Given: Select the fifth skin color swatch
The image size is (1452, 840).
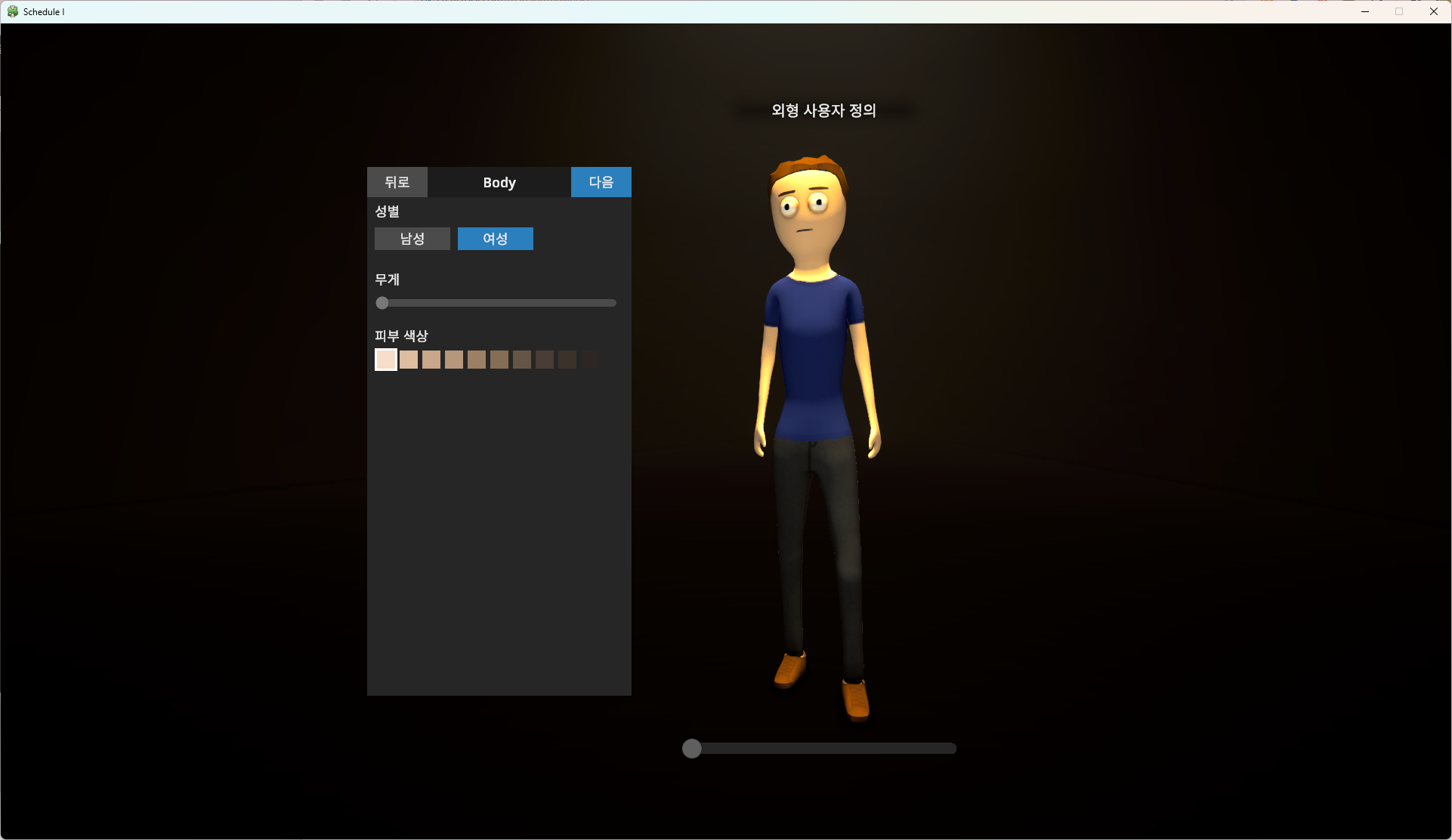Looking at the screenshot, I should pos(477,360).
